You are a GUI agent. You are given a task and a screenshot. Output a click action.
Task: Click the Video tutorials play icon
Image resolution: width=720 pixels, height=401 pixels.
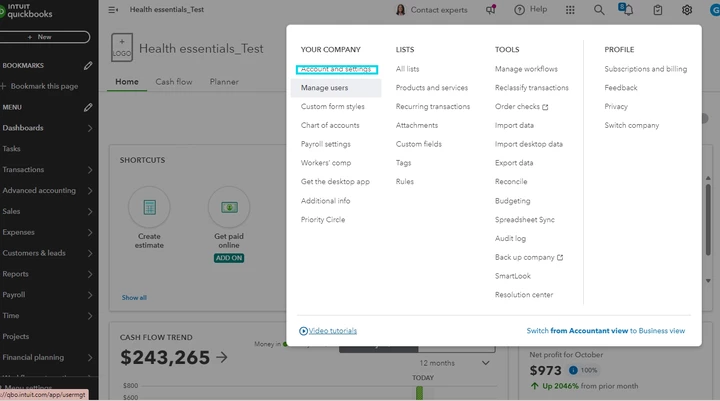pyautogui.click(x=303, y=331)
